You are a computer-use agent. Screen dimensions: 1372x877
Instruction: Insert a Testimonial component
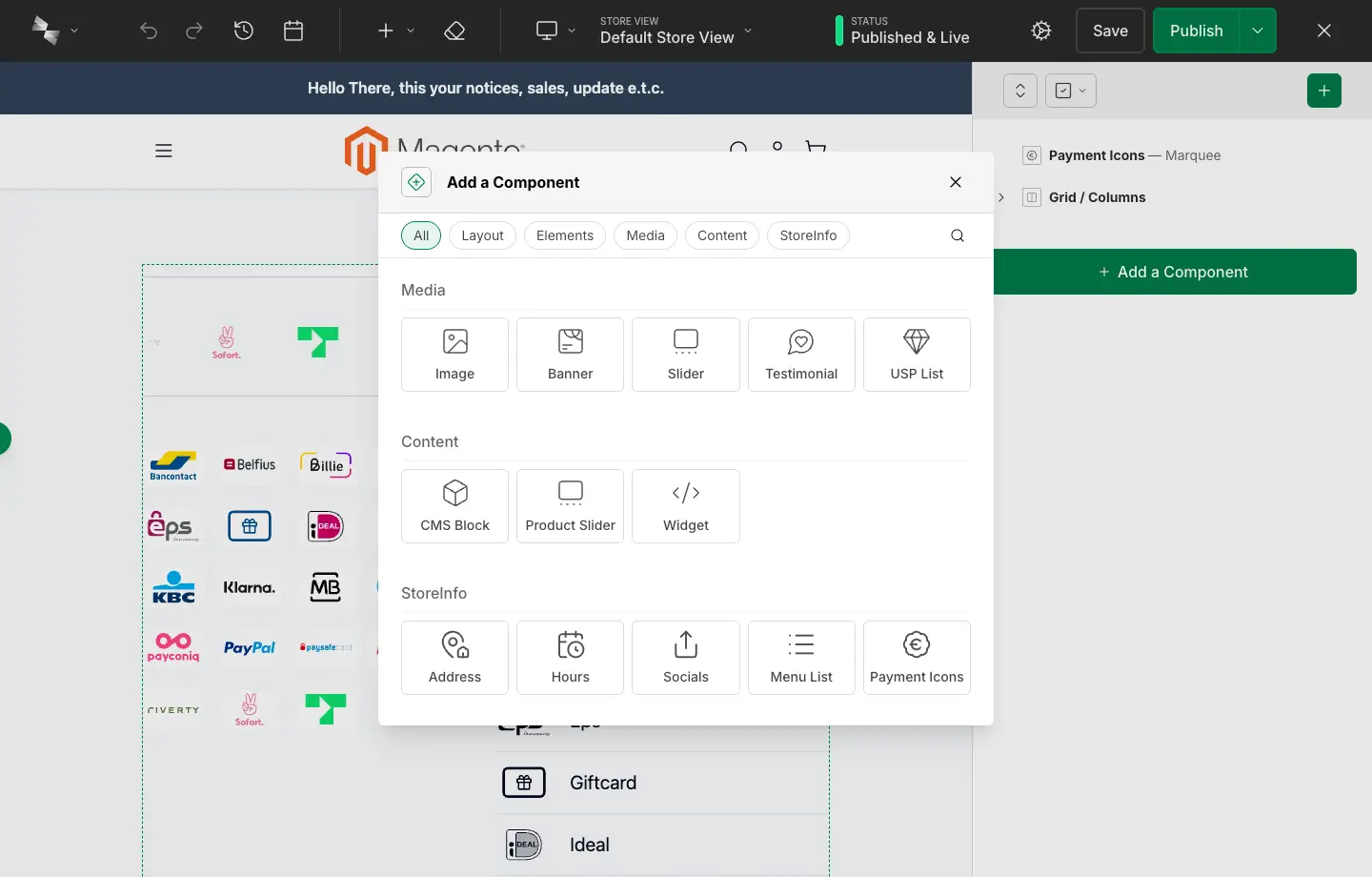click(801, 354)
